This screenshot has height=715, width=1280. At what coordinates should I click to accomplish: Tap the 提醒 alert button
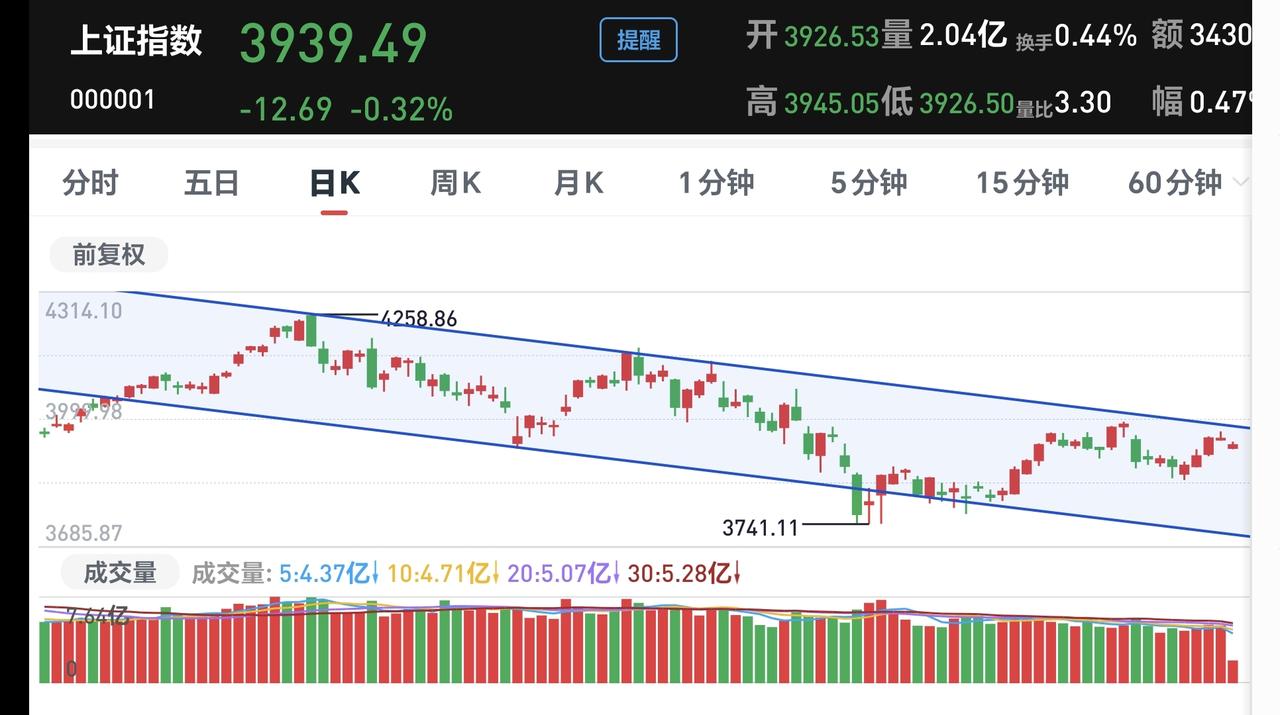coord(638,41)
